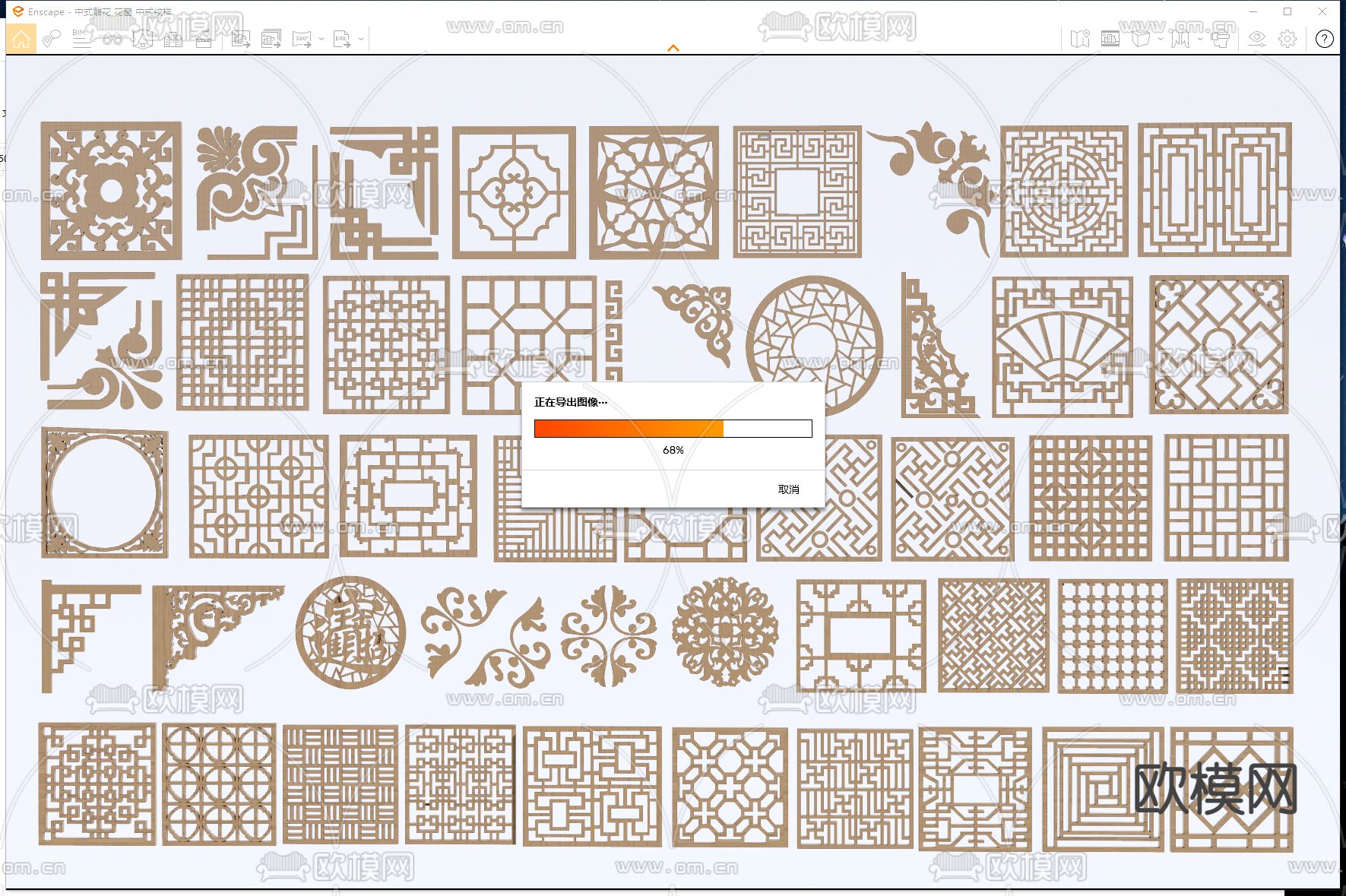The width and height of the screenshot is (1346, 896).
Task: Open general settings gear icon
Action: pos(1287,39)
